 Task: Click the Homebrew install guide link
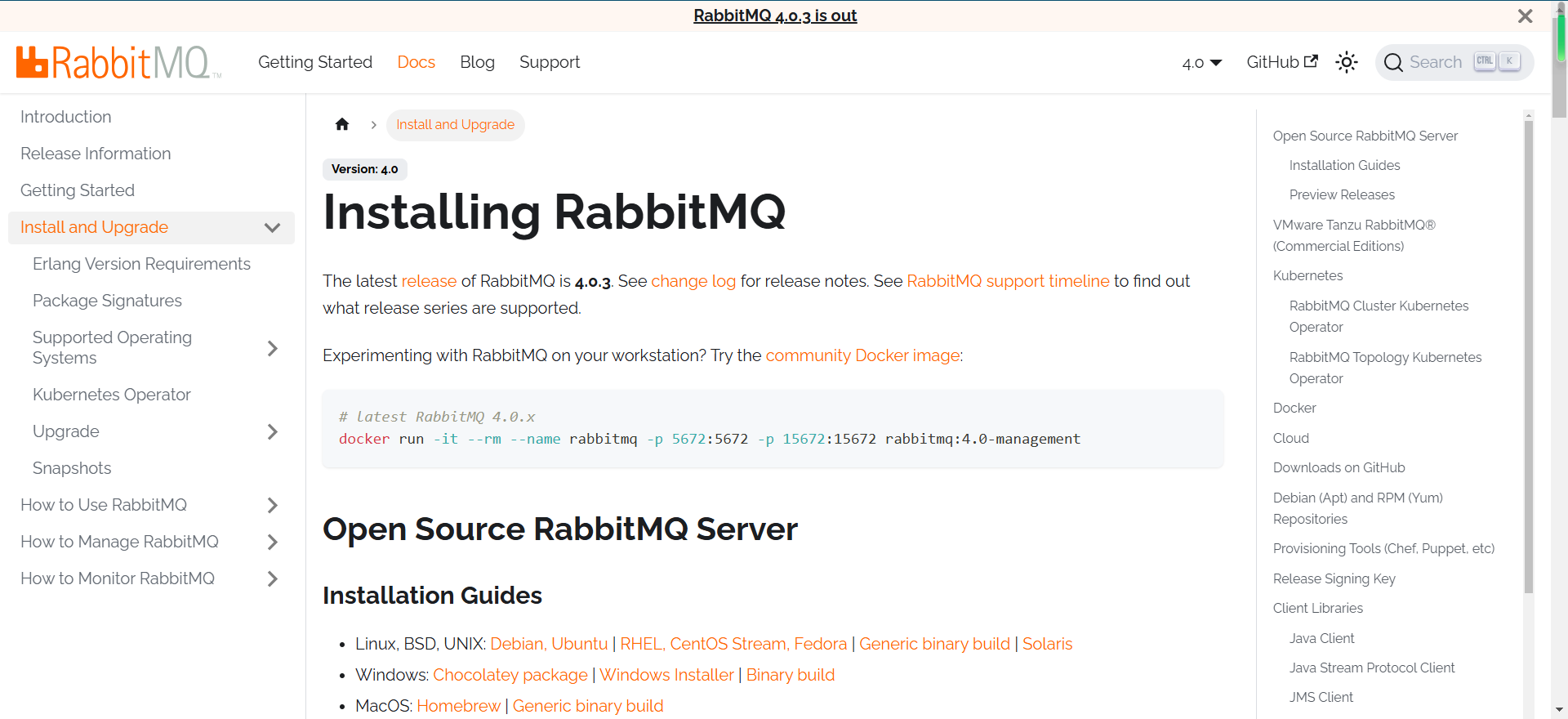click(458, 706)
